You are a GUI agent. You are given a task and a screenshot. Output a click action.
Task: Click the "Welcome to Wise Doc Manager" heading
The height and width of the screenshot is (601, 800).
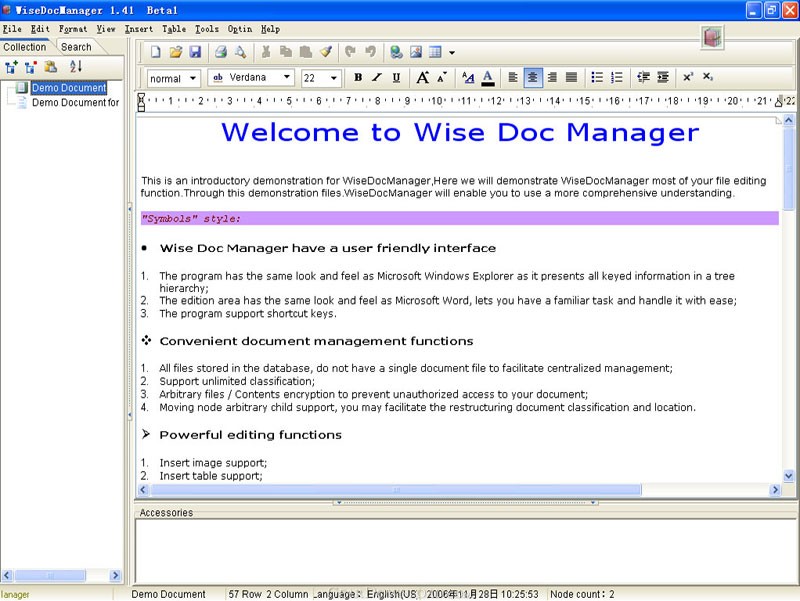pos(460,133)
